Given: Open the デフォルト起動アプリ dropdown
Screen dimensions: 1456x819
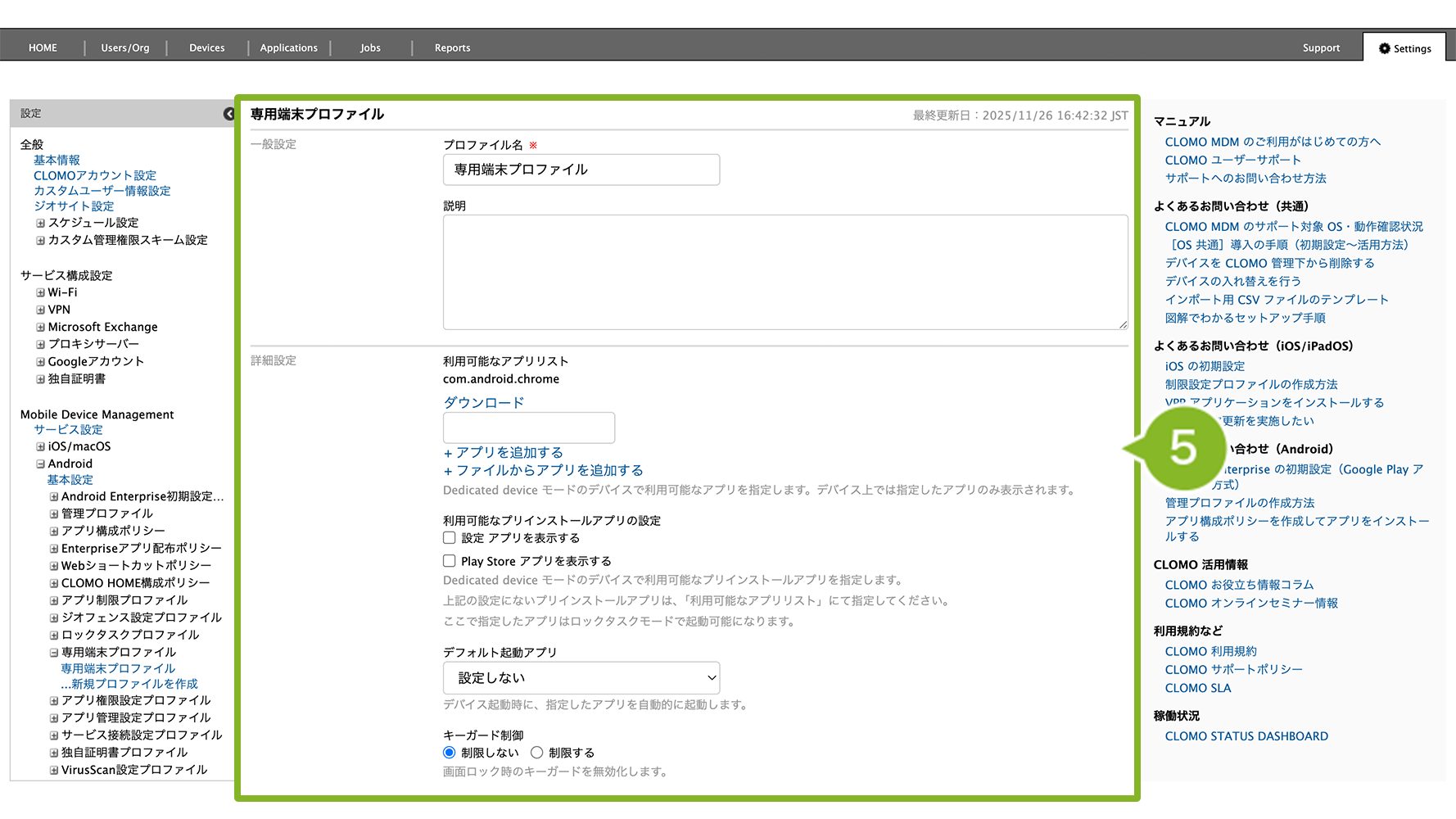Looking at the screenshot, I should tap(581, 678).
